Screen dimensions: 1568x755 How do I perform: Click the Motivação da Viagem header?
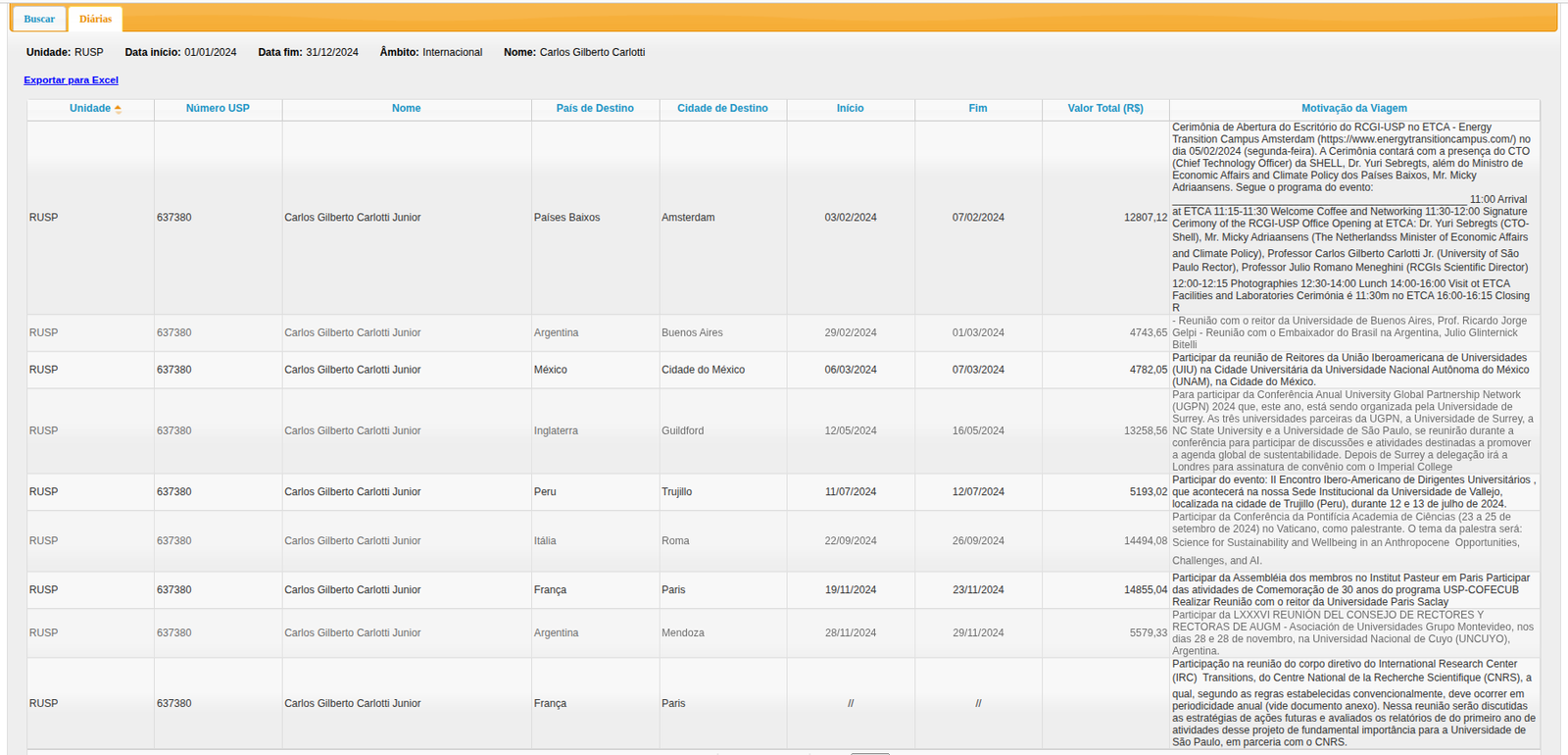point(1353,108)
